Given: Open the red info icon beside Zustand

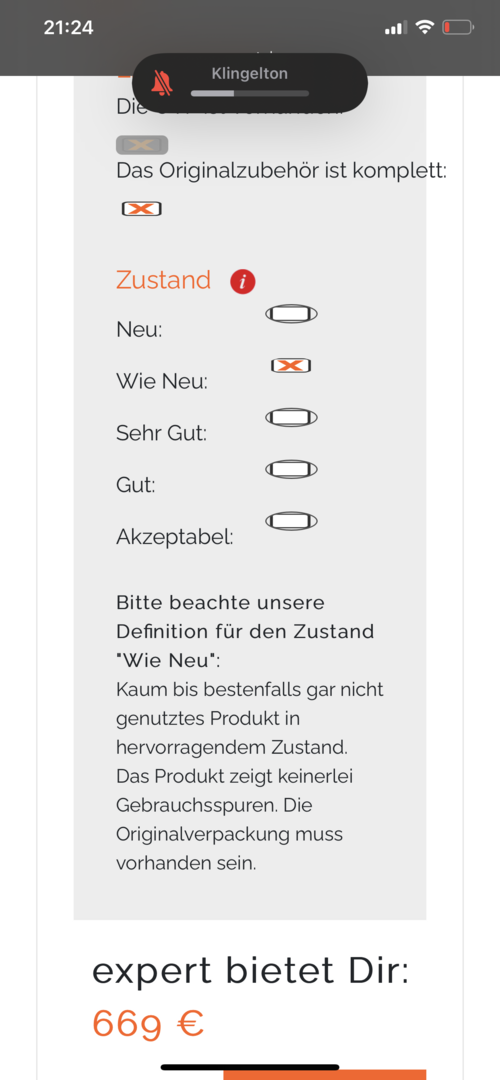Looking at the screenshot, I should click(242, 282).
